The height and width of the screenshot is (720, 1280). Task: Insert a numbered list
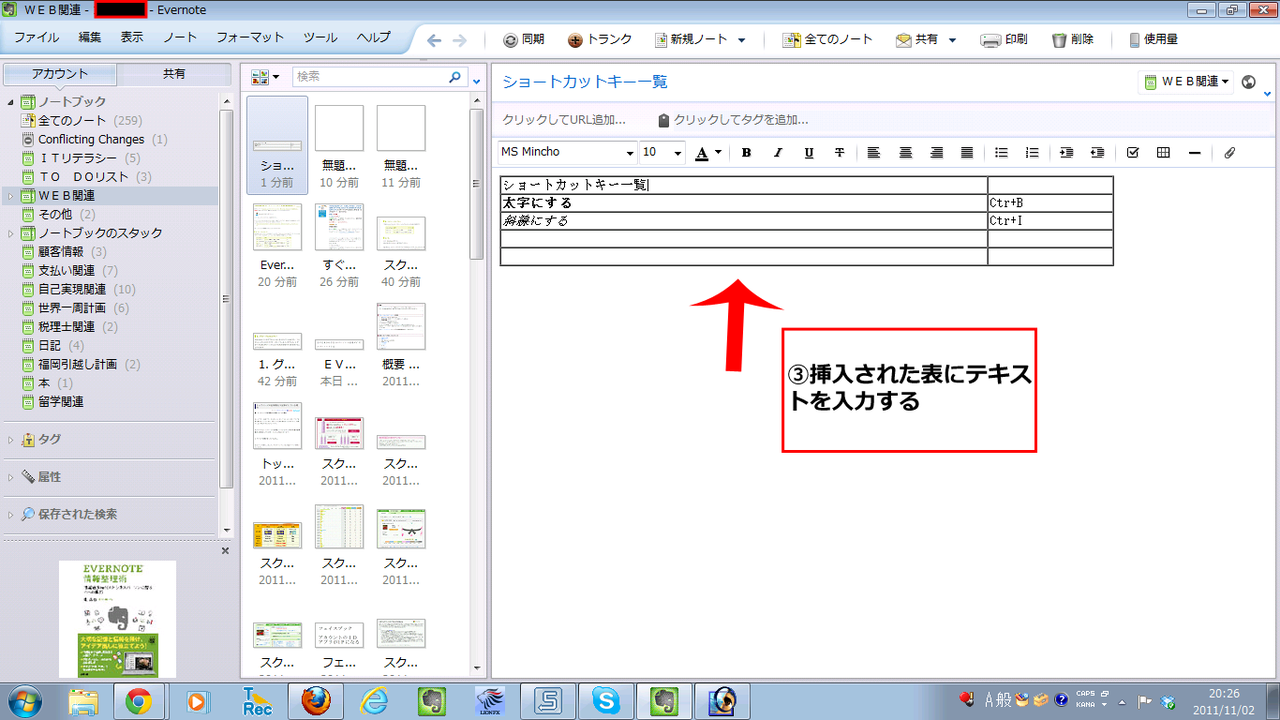coord(1032,153)
